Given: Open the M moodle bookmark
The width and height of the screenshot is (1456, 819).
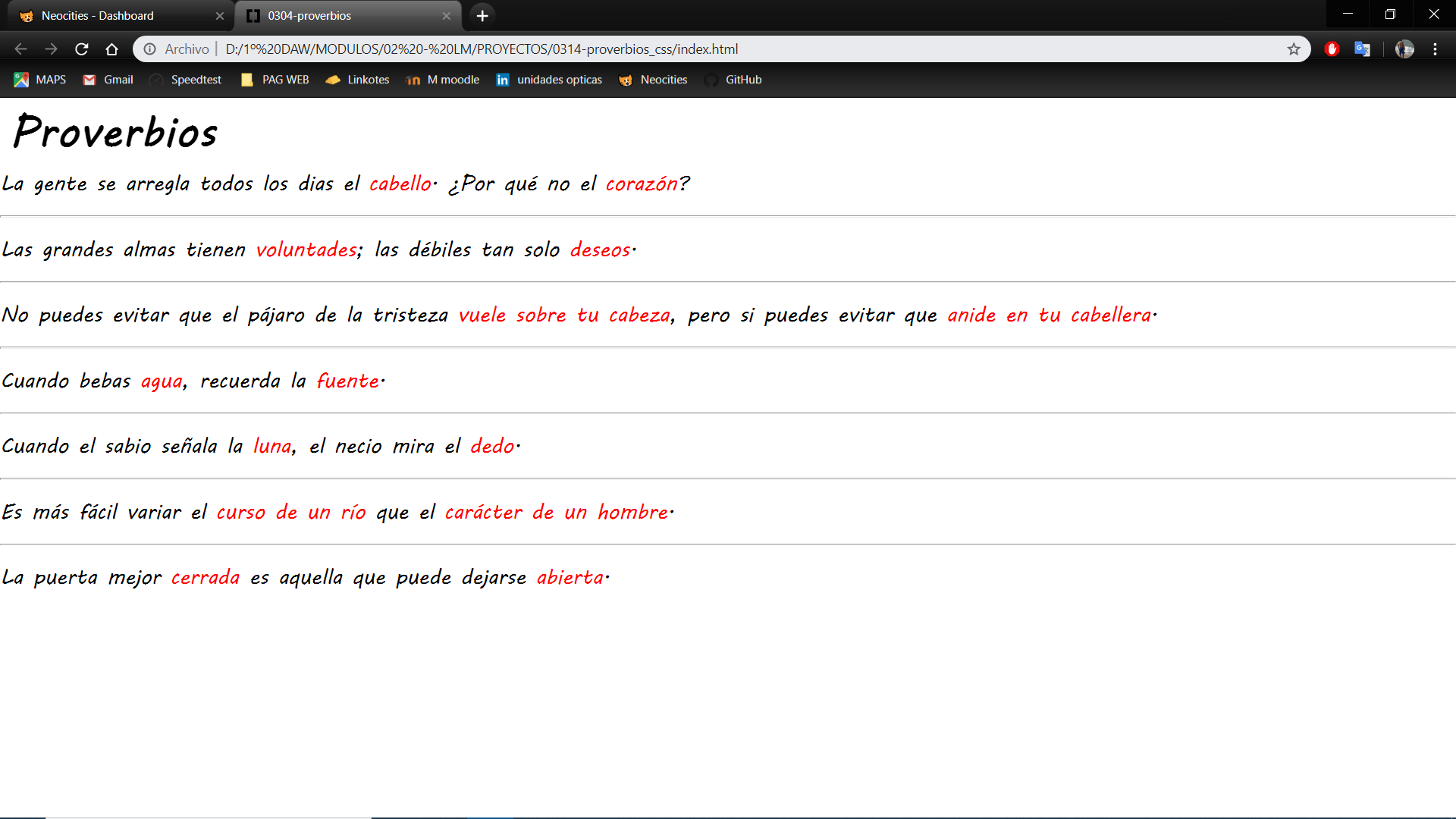Looking at the screenshot, I should 443,80.
